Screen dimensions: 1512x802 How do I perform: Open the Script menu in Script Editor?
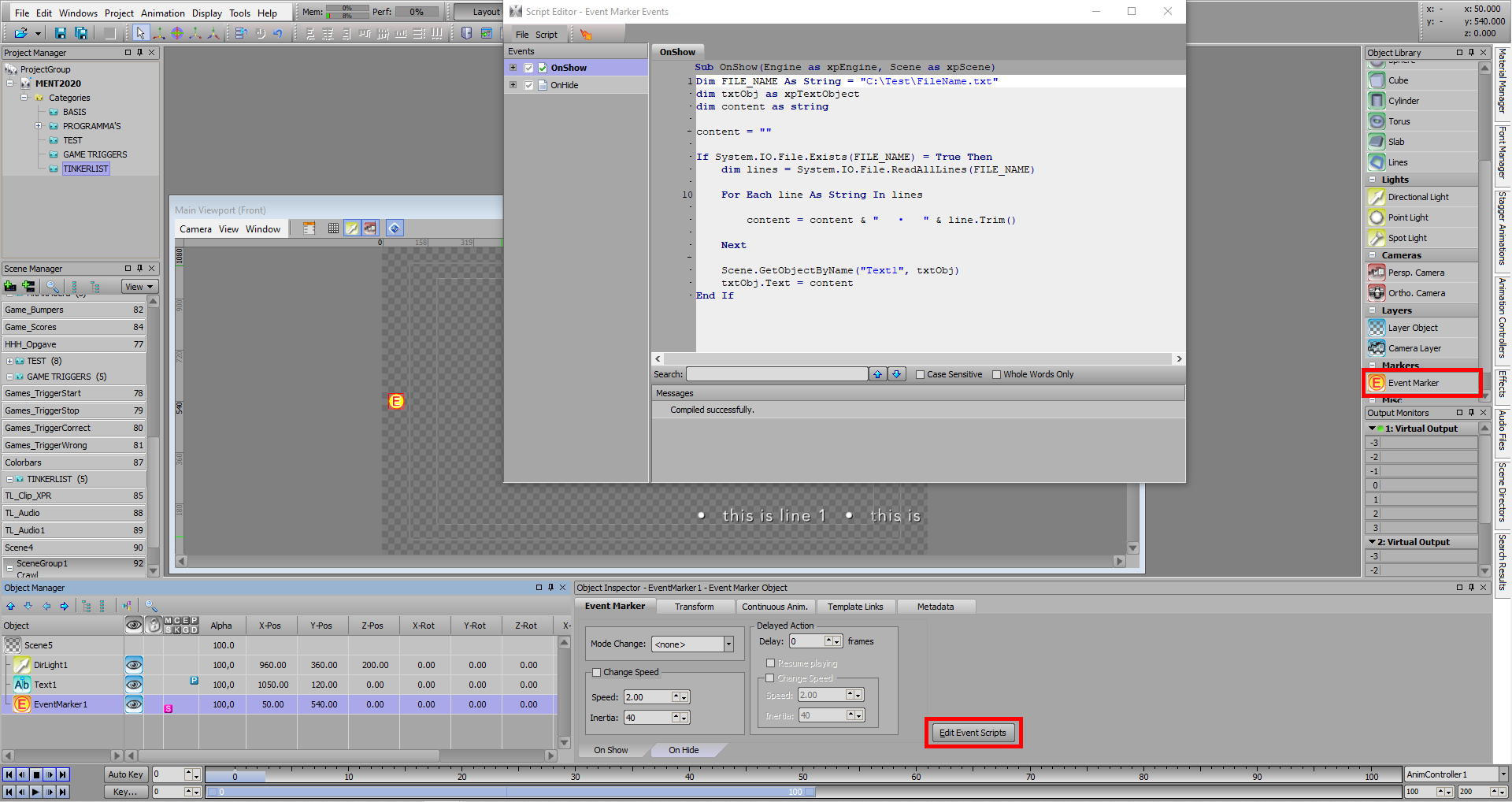547,35
